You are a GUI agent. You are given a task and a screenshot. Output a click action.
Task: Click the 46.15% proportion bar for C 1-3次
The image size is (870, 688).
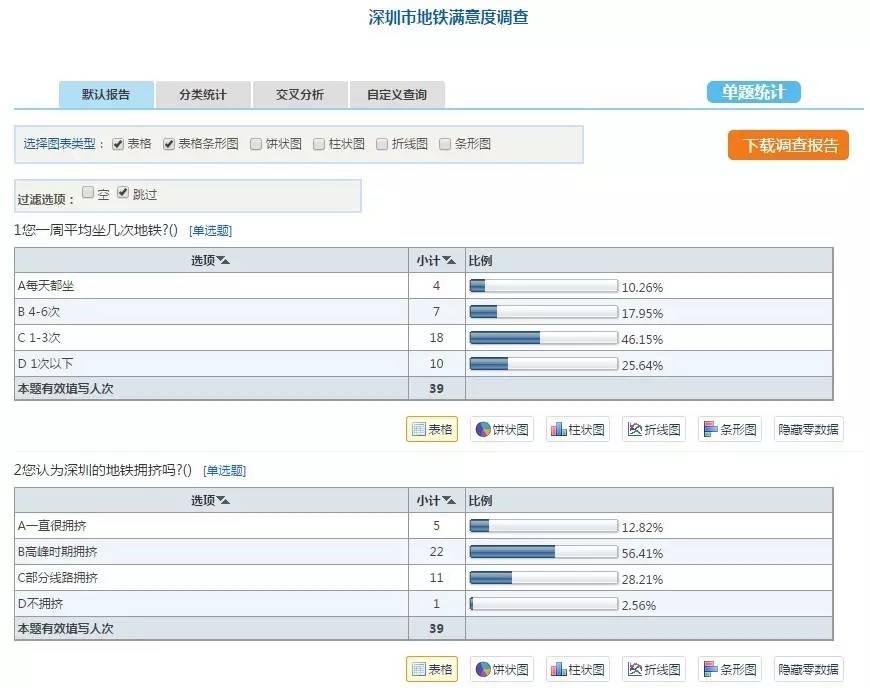coord(544,337)
